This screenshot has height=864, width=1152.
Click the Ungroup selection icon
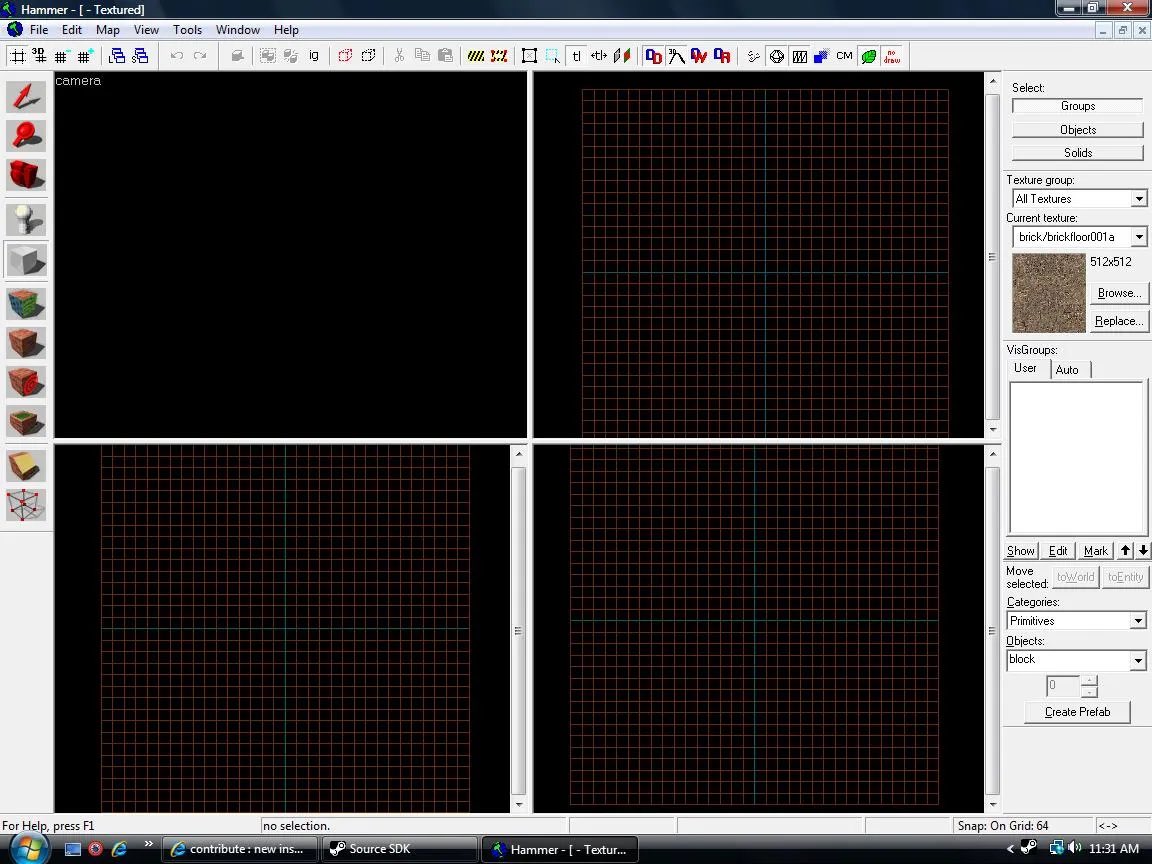[x=291, y=56]
